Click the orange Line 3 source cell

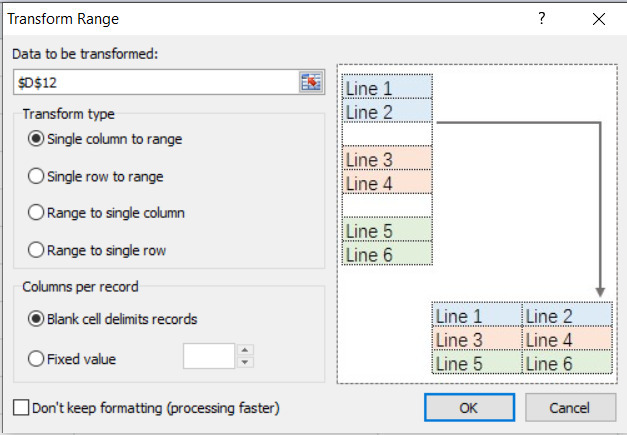(x=387, y=159)
